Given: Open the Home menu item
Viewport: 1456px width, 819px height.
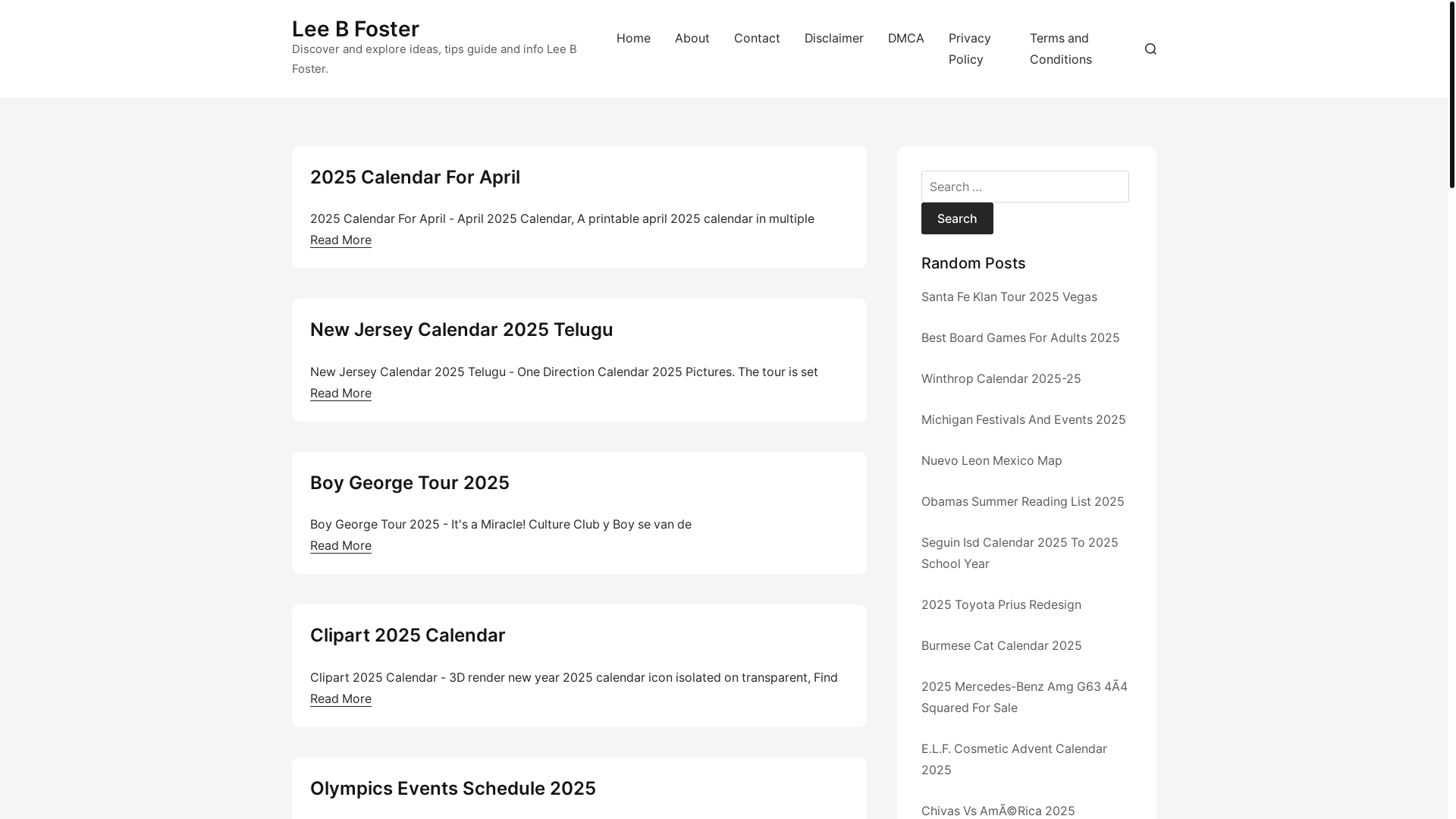Looking at the screenshot, I should point(633,38).
